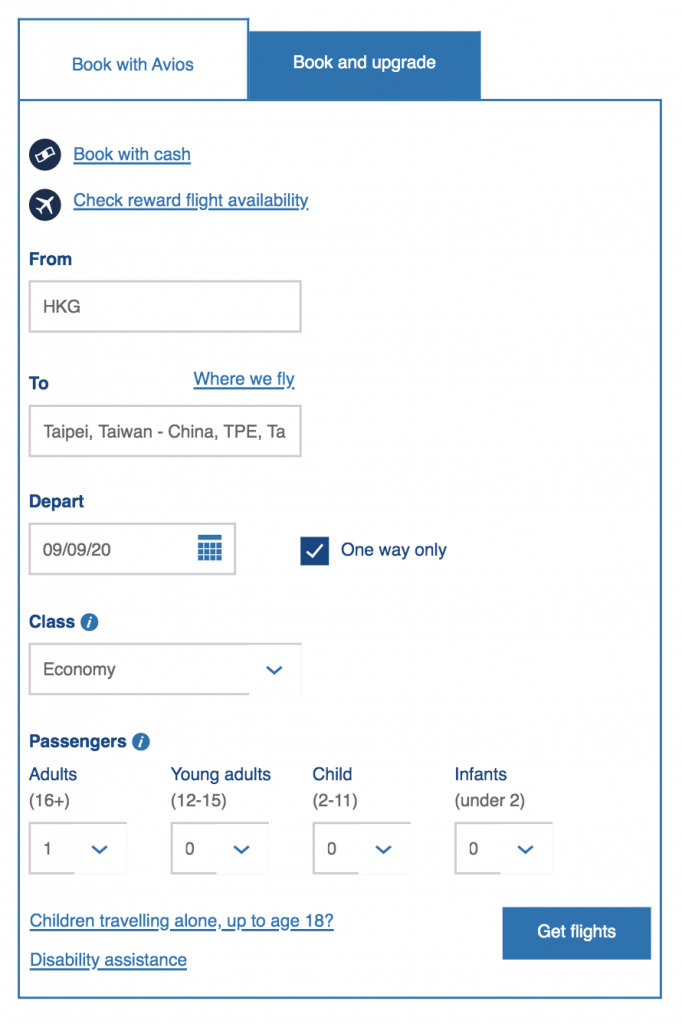Switch to the Book with Avios tab
Viewport: 682px width, 1024px height.
point(132,63)
